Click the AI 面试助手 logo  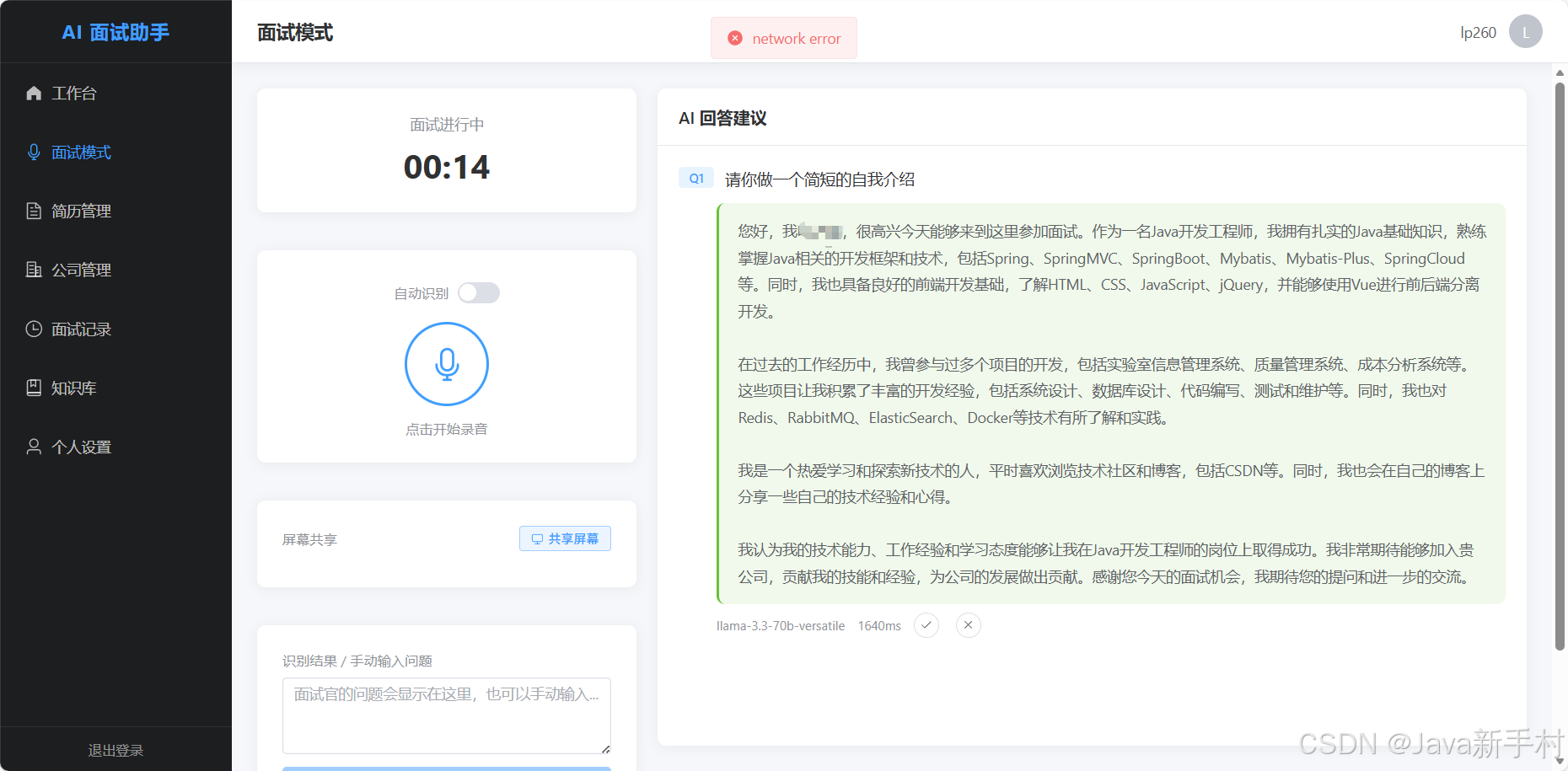(x=115, y=31)
